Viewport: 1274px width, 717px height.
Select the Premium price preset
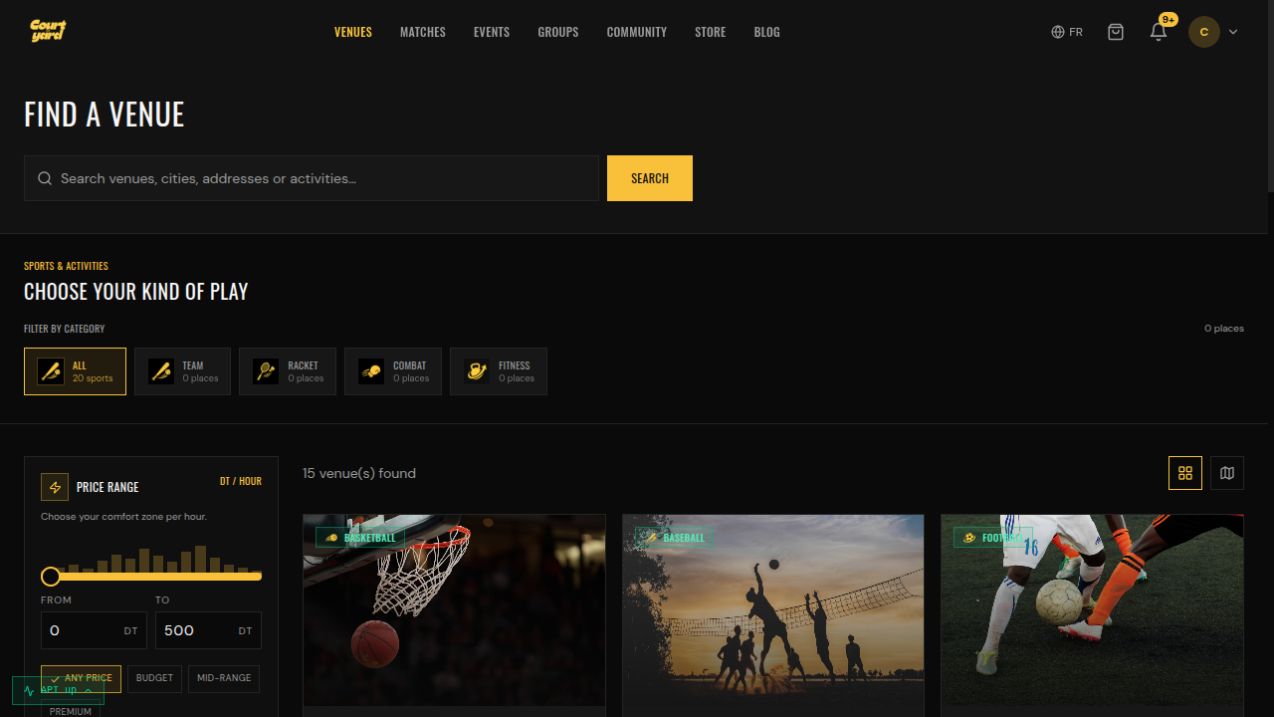70,709
